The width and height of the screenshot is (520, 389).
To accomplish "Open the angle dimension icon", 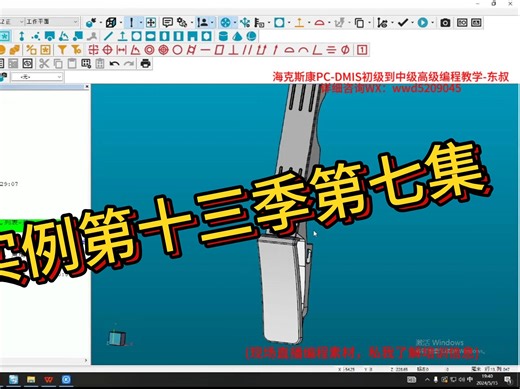I will [135, 50].
